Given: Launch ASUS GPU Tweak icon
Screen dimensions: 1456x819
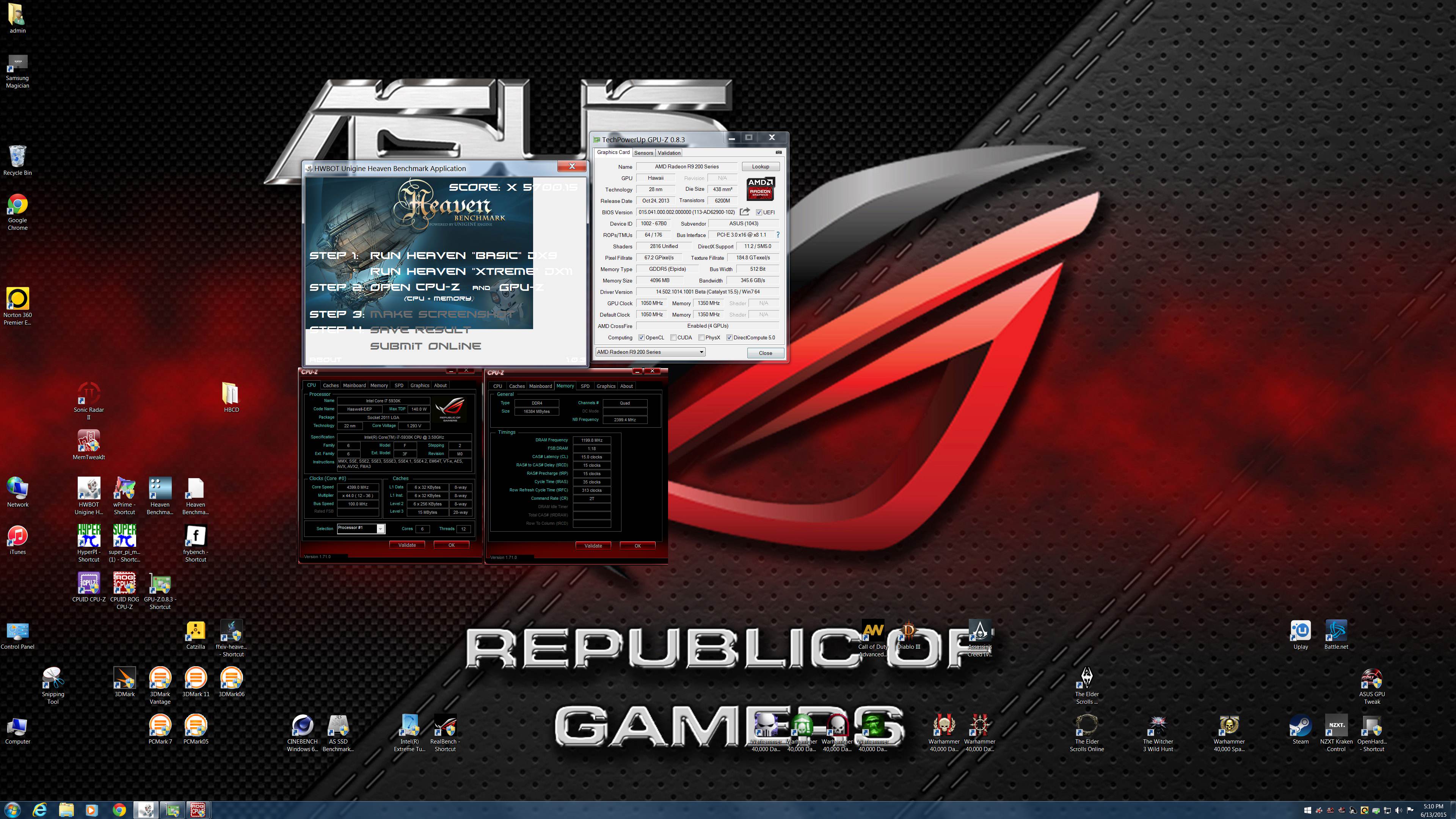Looking at the screenshot, I should click(x=1372, y=686).
